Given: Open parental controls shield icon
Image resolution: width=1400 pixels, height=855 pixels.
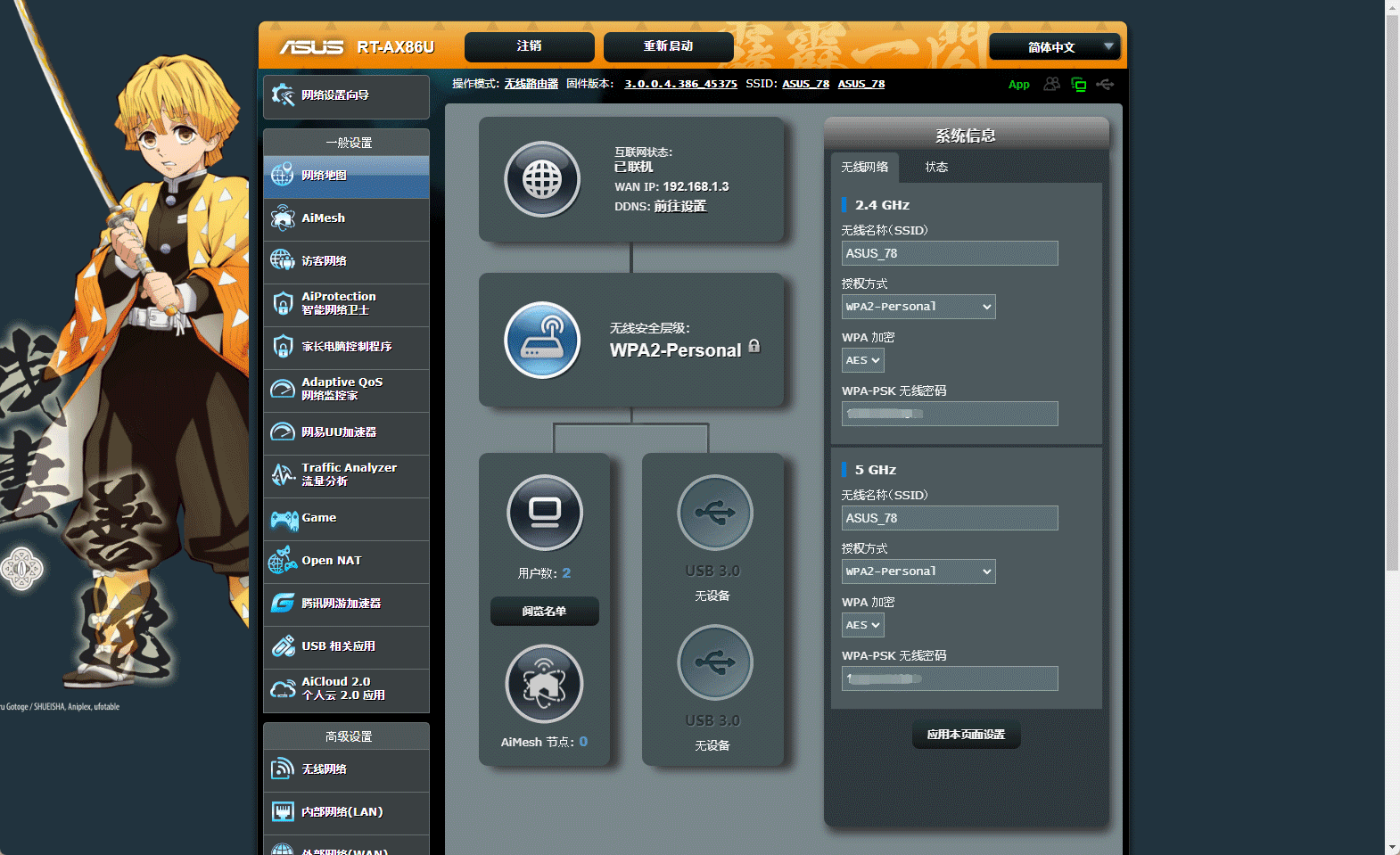Looking at the screenshot, I should click(x=283, y=346).
